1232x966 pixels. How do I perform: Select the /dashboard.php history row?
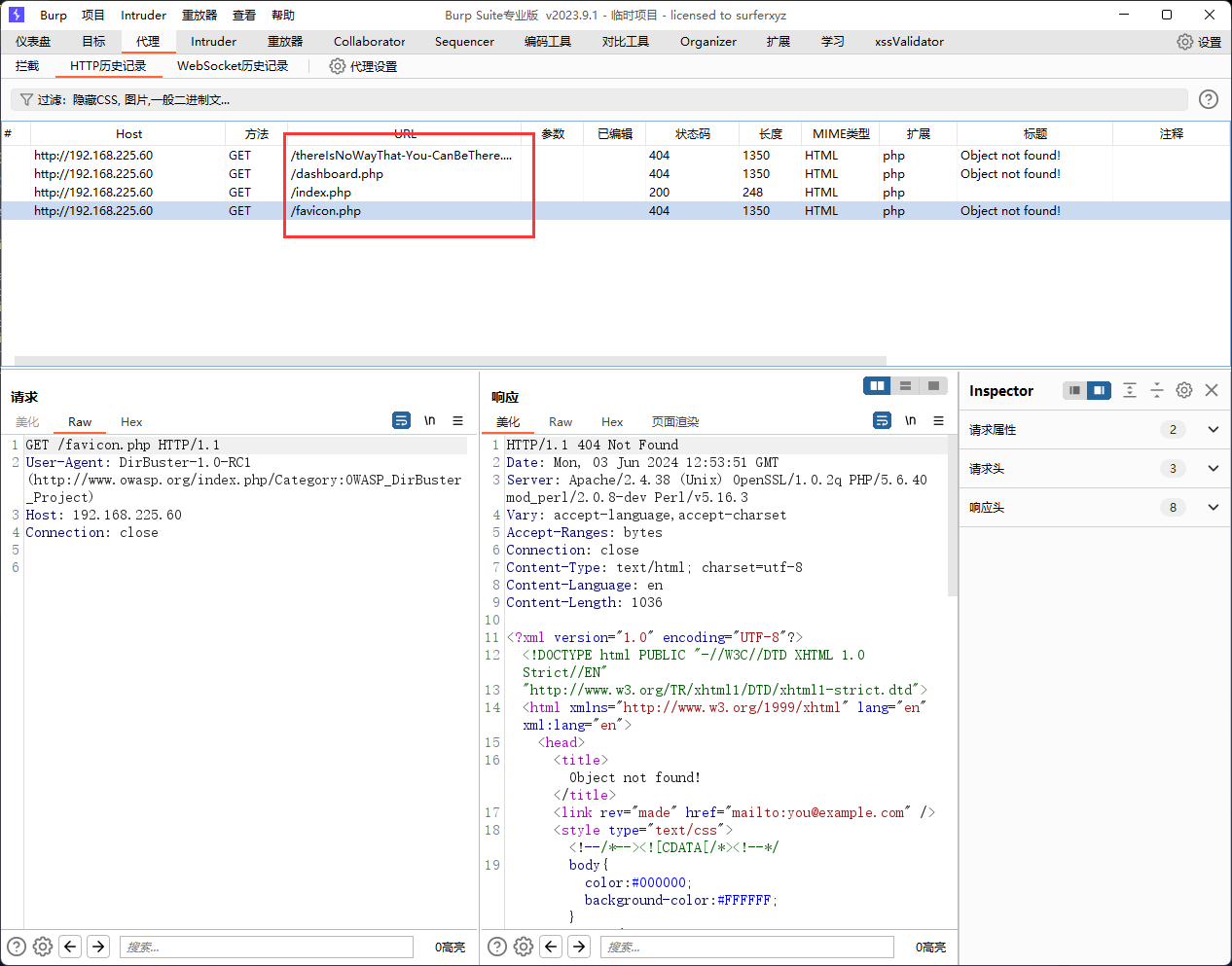(615, 174)
